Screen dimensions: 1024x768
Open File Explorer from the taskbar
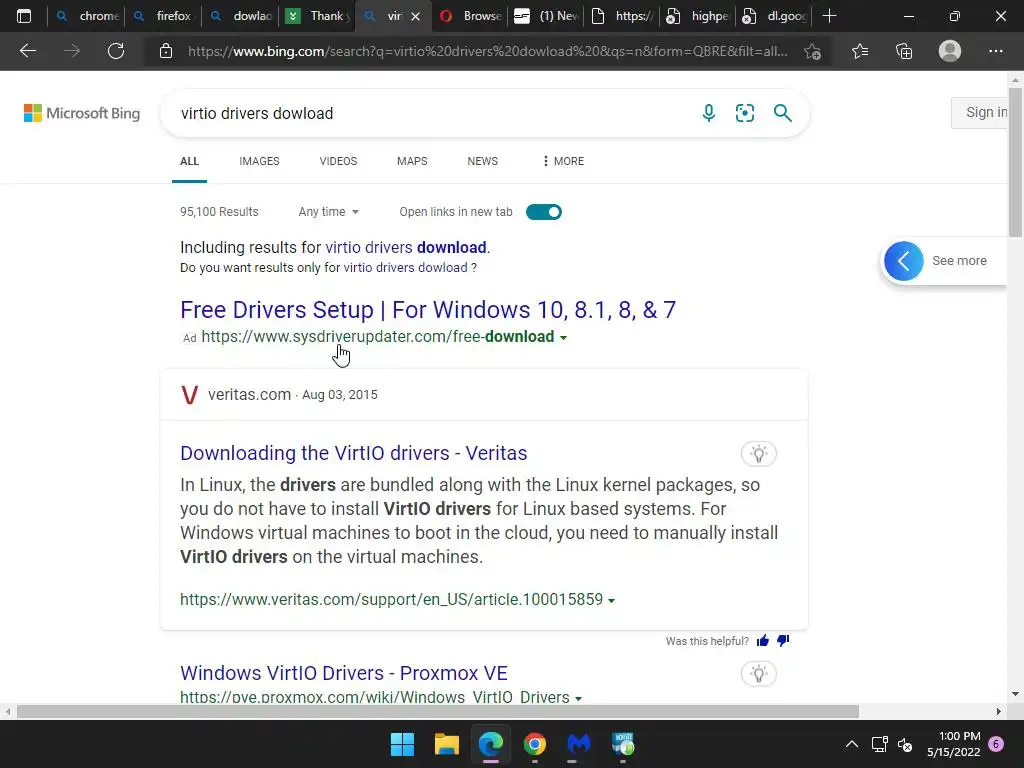(447, 744)
